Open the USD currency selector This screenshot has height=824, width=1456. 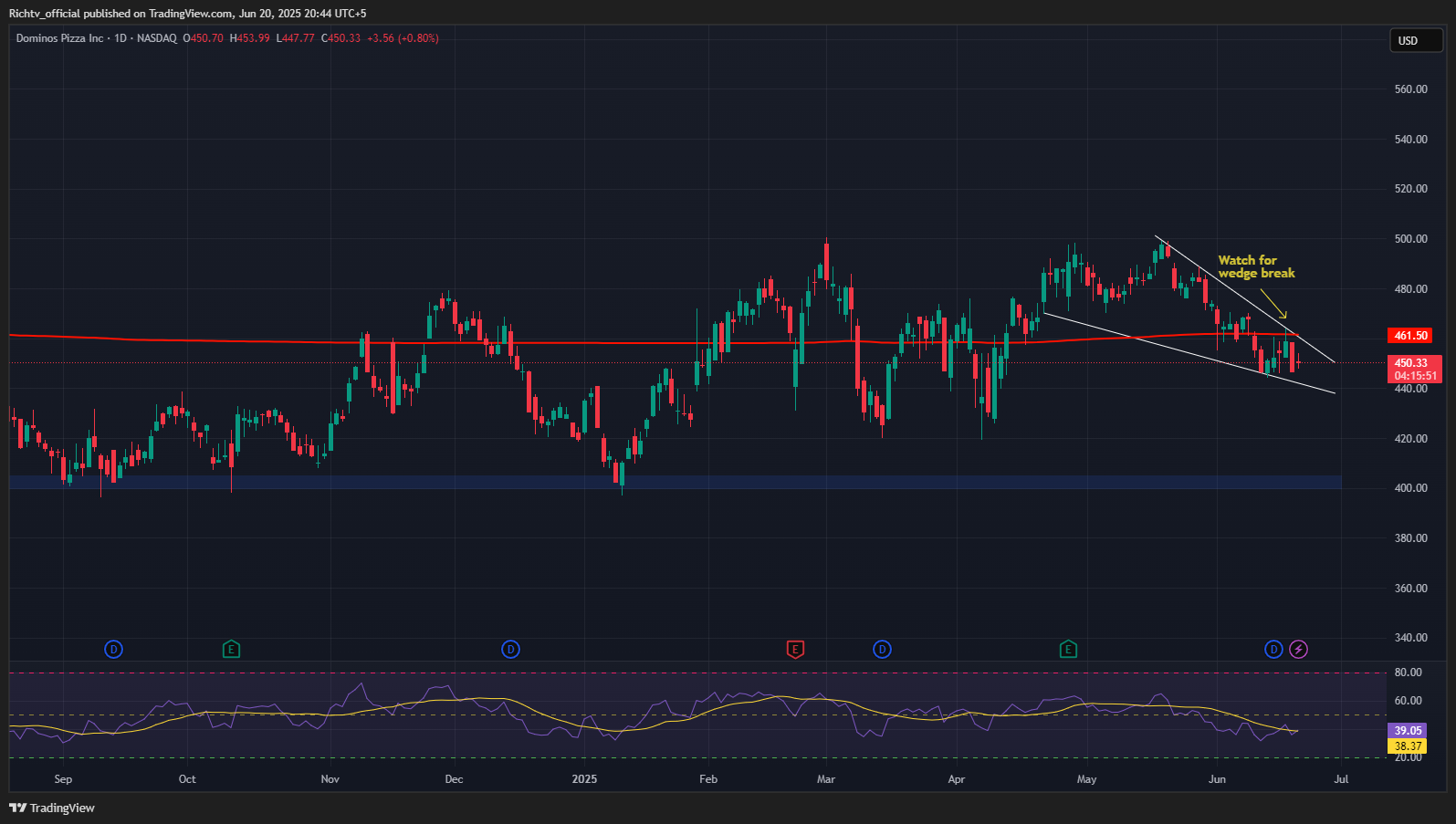click(1416, 41)
